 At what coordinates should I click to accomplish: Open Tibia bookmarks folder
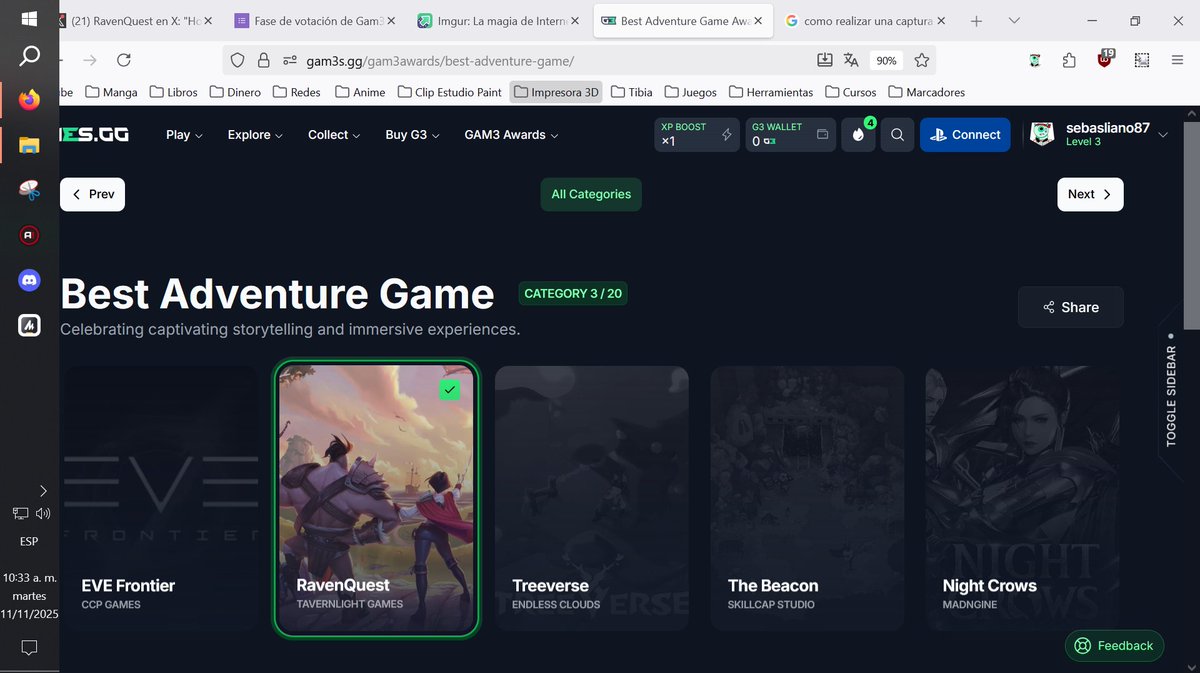[631, 92]
